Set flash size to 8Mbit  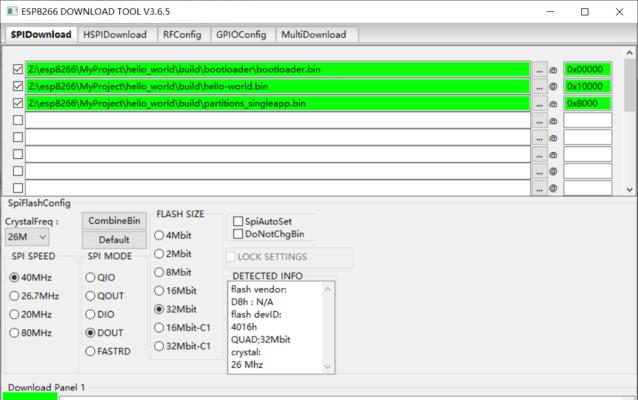(x=159, y=272)
